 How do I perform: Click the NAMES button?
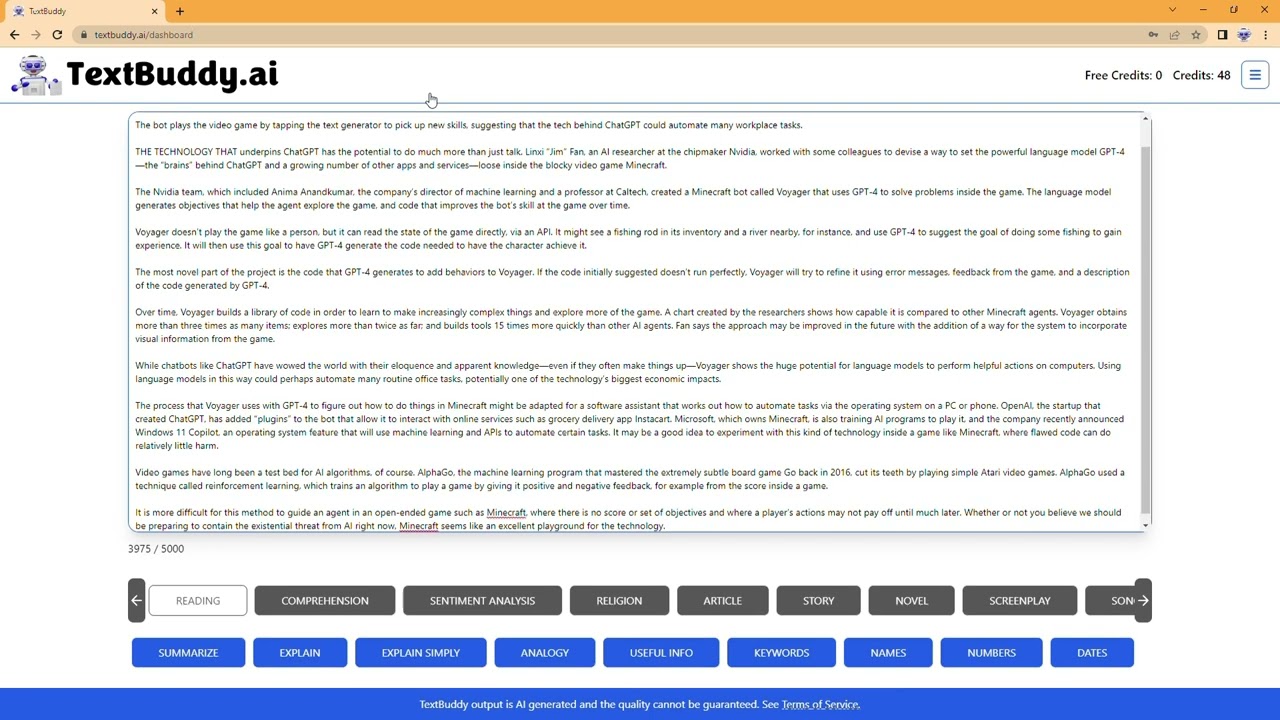888,652
